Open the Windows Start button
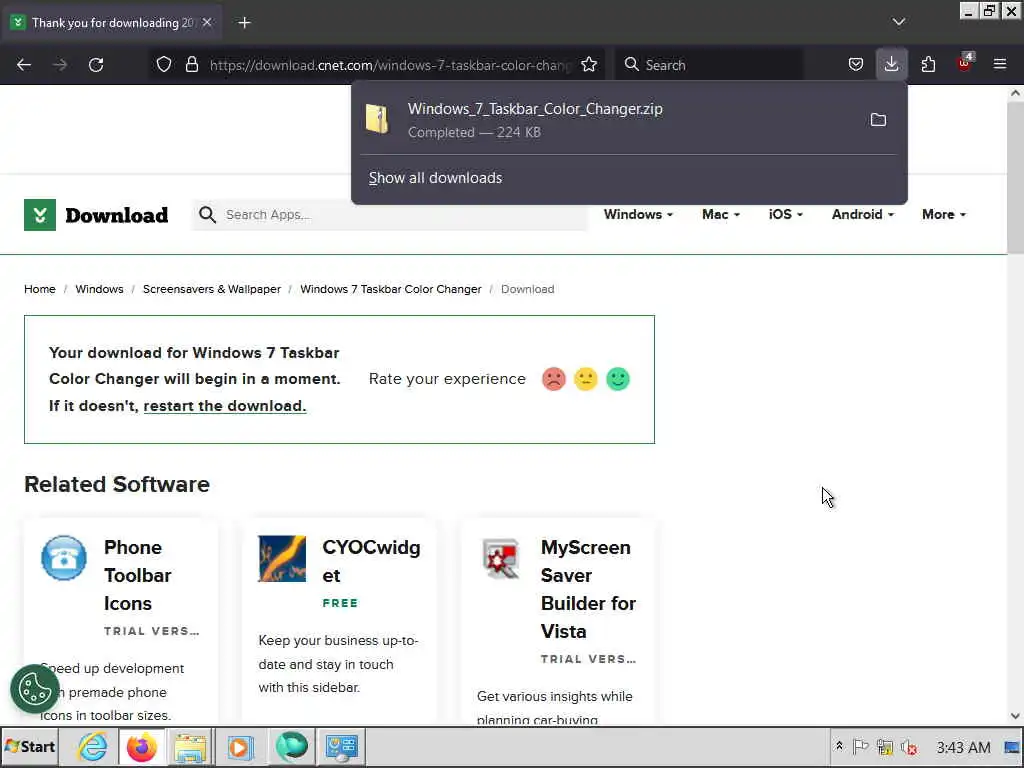1024x768 pixels. [x=29, y=747]
